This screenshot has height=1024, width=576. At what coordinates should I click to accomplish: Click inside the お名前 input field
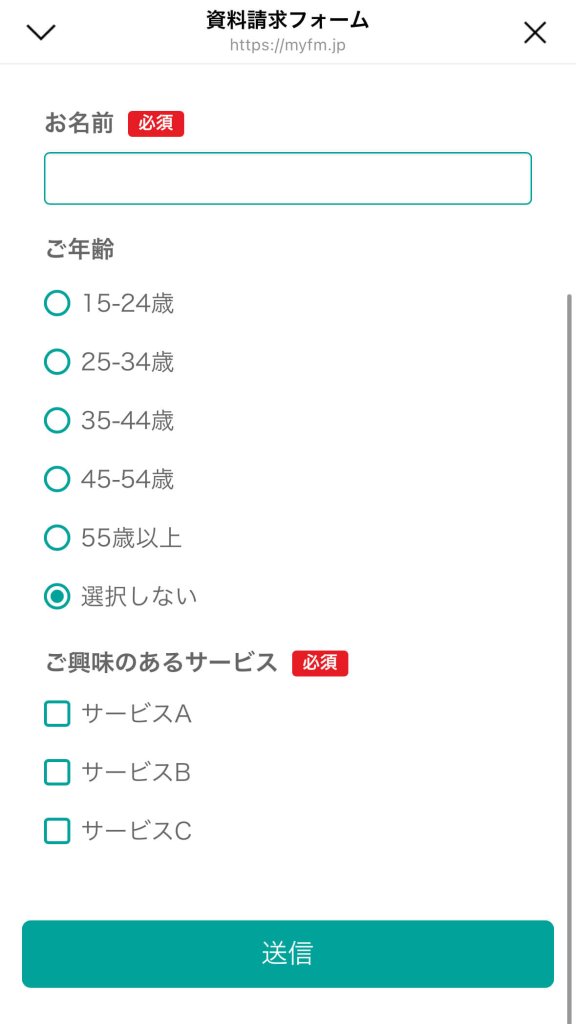coord(288,178)
